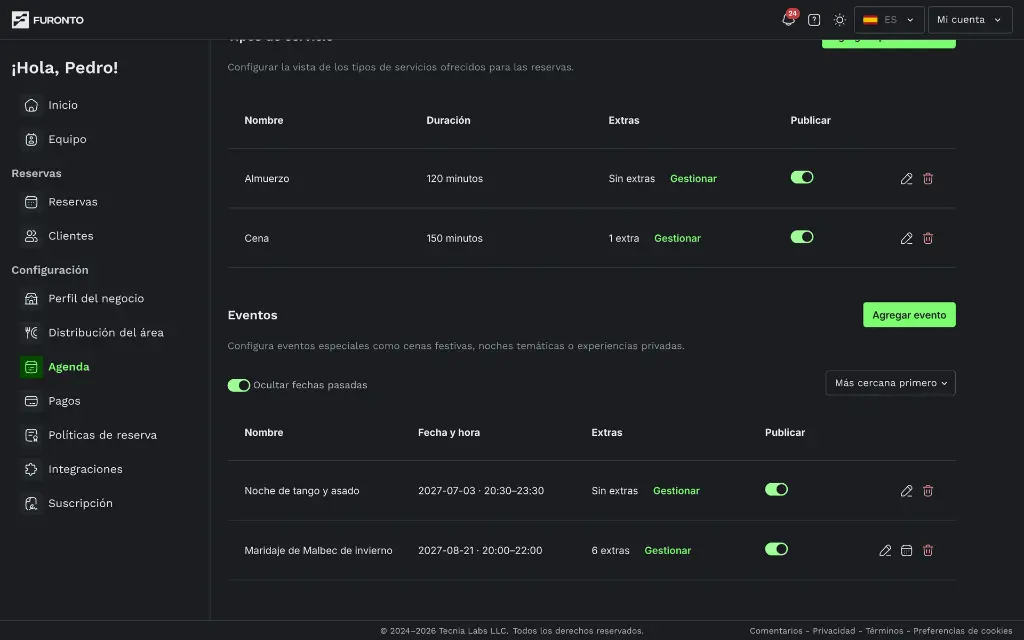The image size is (1024, 640).
Task: Click the Perfil del negocio store icon
Action: coord(31,298)
